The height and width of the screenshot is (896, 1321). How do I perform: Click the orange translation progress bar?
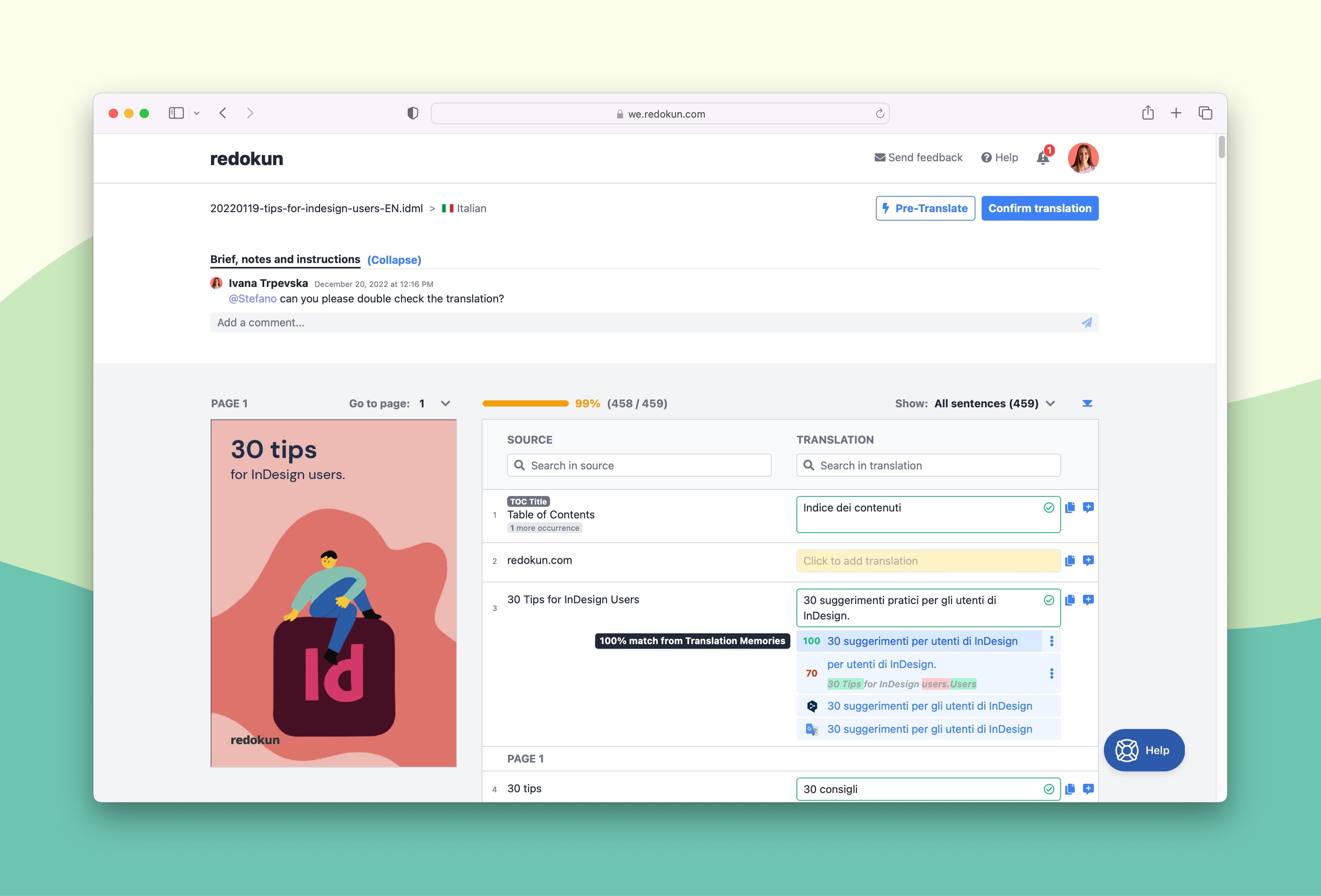pos(525,404)
